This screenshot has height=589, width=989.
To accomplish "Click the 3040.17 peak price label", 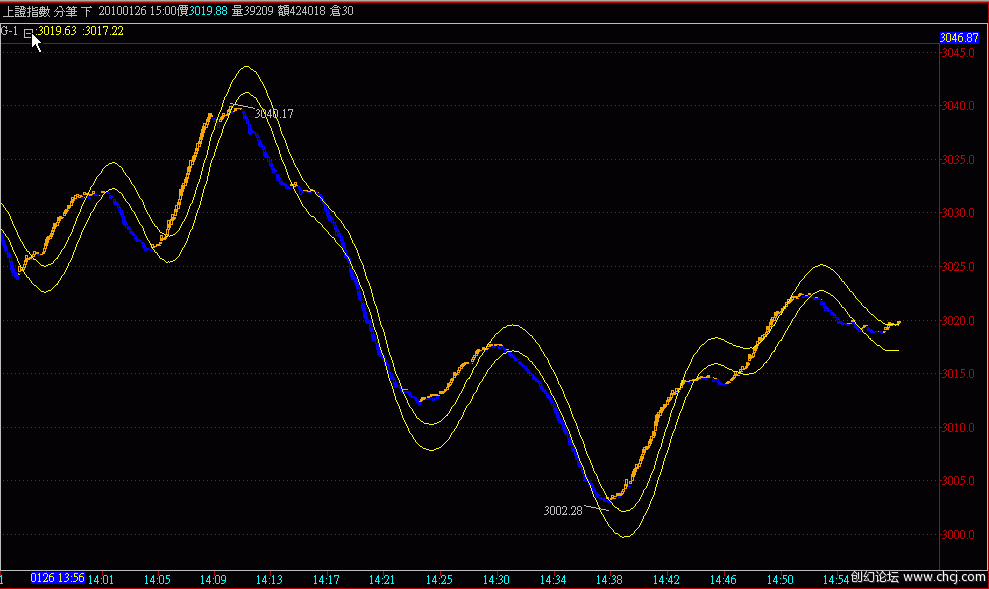I will point(274,114).
